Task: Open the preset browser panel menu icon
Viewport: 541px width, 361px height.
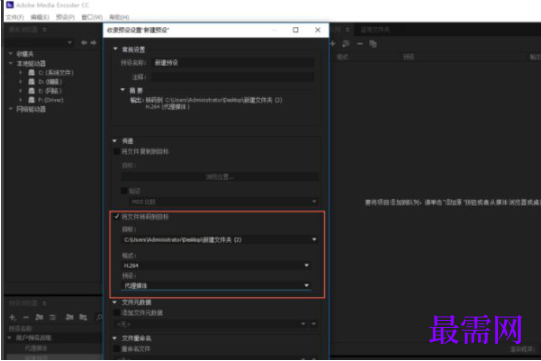Action: coord(45,303)
